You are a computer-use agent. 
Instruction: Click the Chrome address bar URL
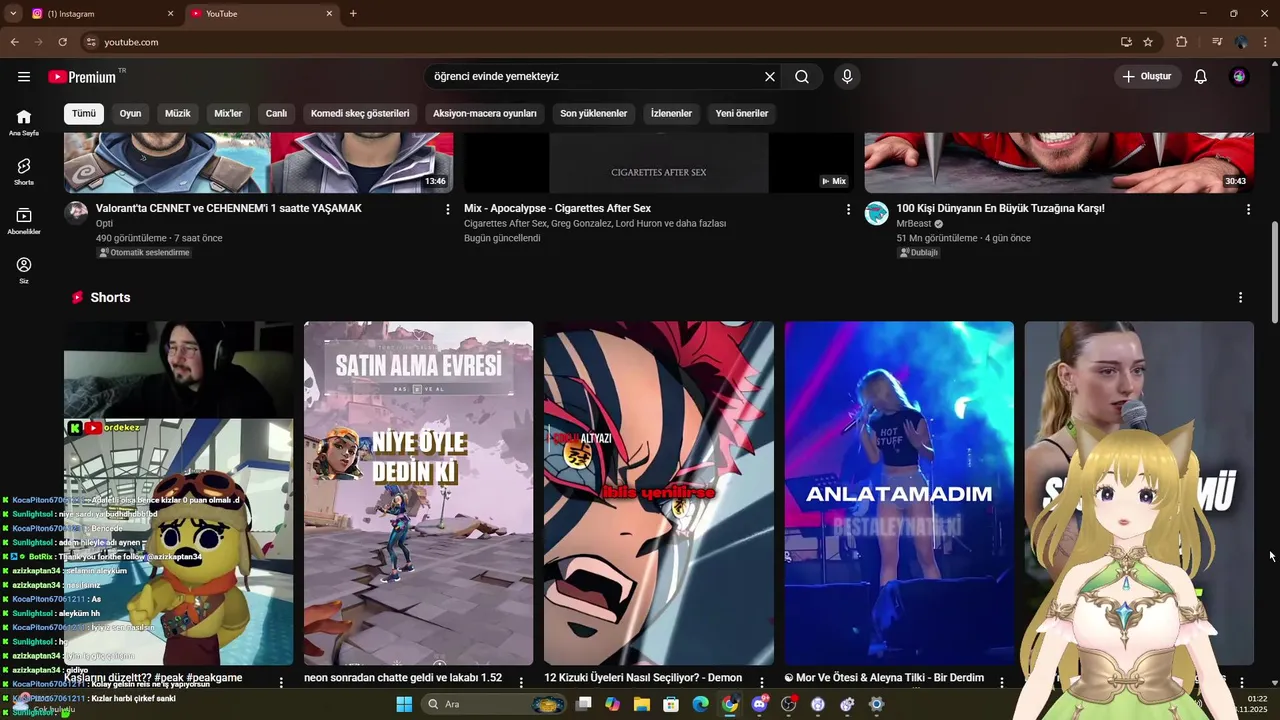point(131,42)
